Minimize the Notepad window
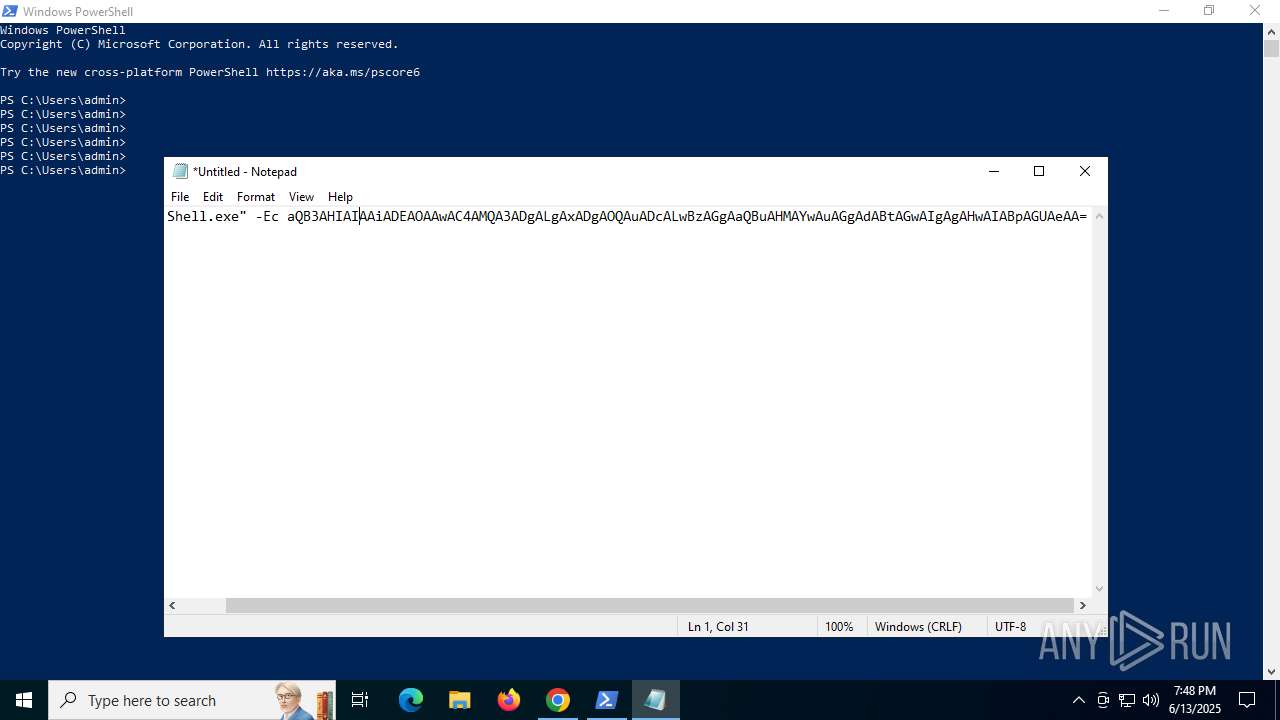 click(993, 171)
